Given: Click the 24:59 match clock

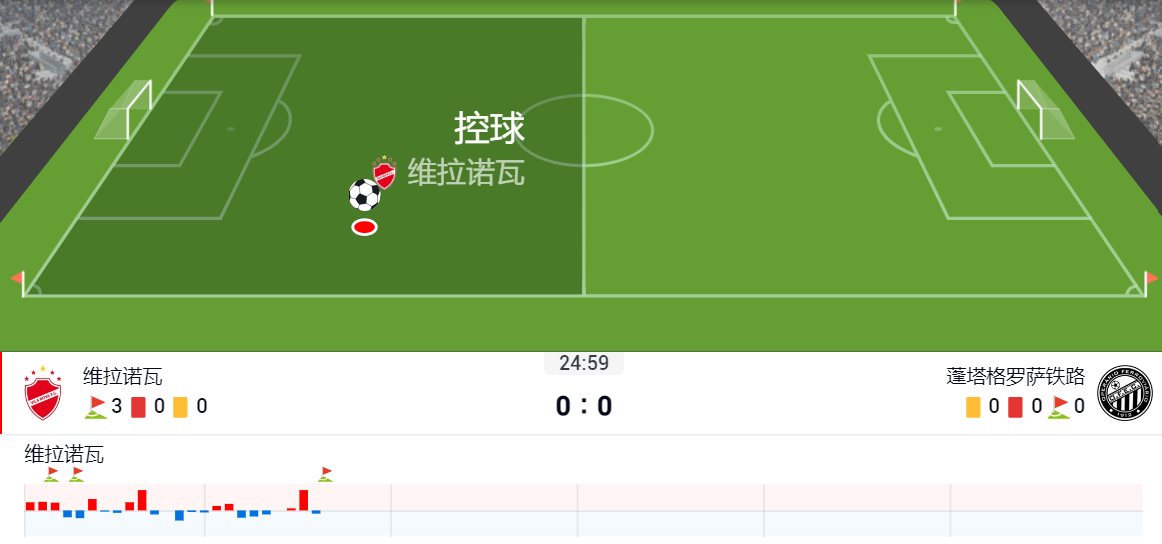Looking at the screenshot, I should point(584,363).
